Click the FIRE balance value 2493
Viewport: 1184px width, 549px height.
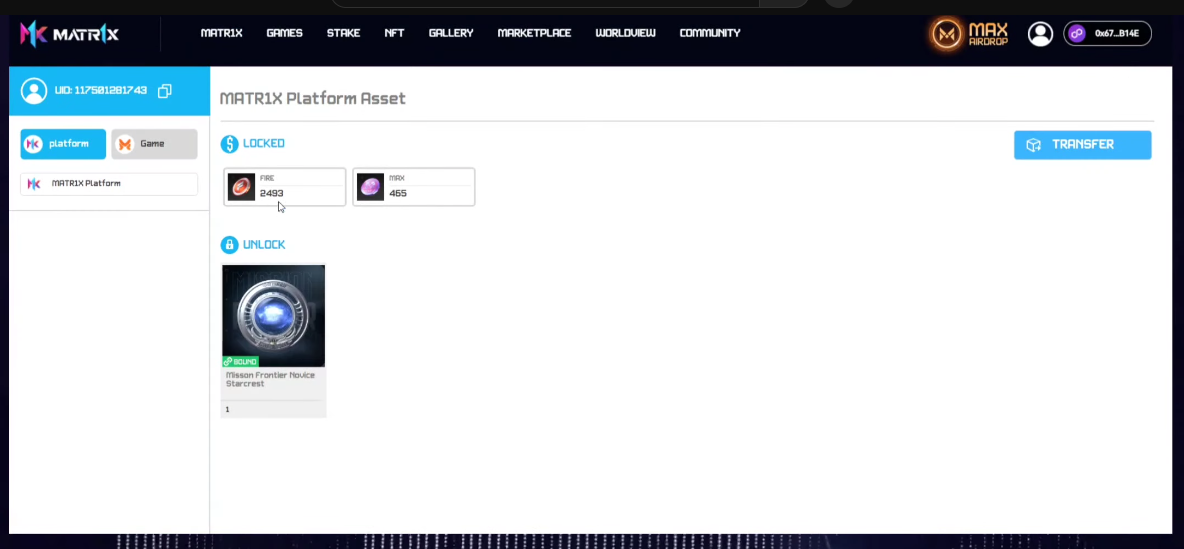coord(271,193)
